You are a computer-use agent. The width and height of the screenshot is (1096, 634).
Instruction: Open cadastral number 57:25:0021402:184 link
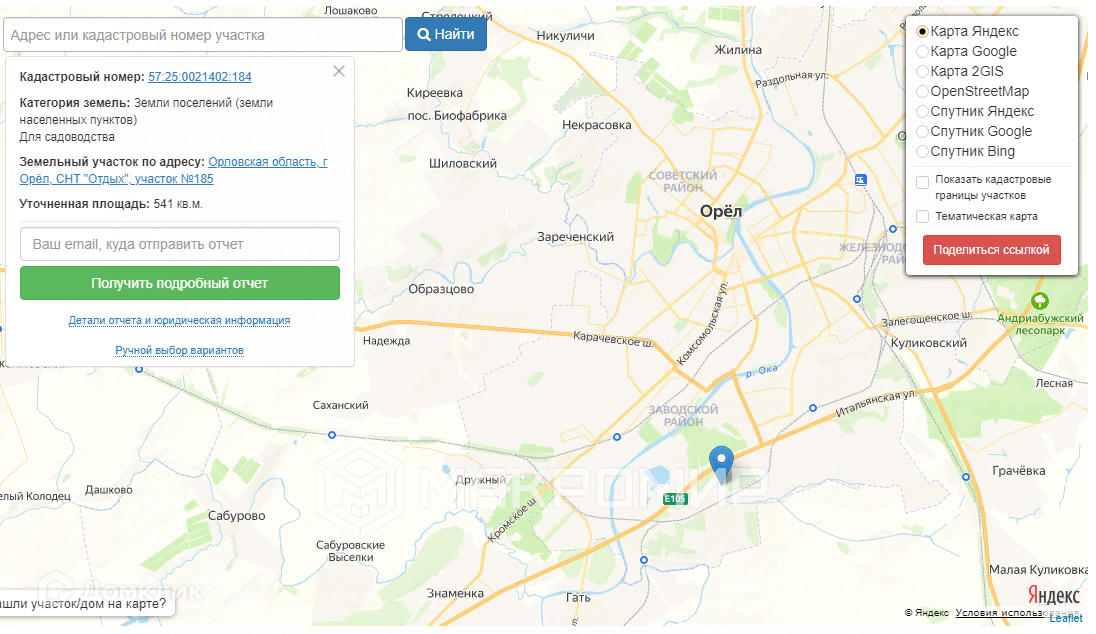coord(200,77)
